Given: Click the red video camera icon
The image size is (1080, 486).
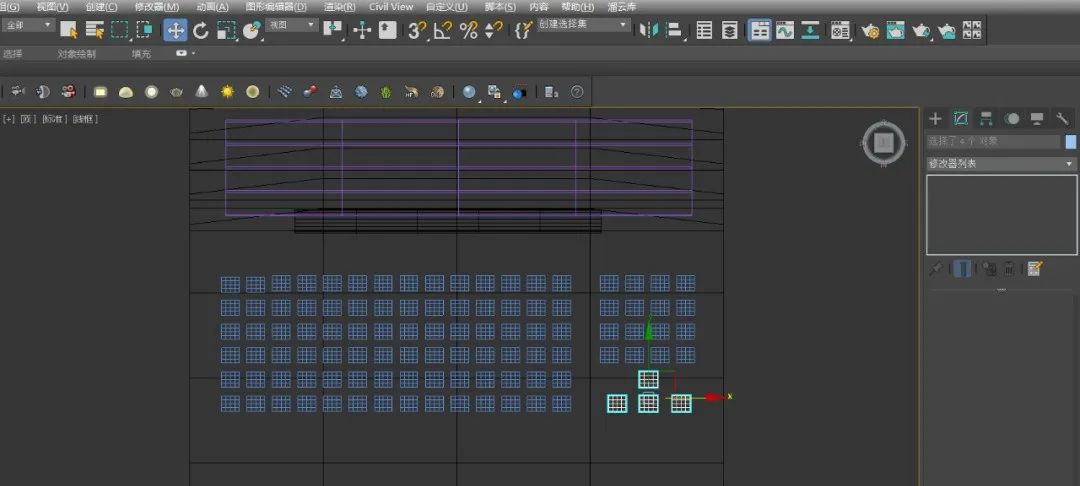Looking at the screenshot, I should pyautogui.click(x=68, y=92).
